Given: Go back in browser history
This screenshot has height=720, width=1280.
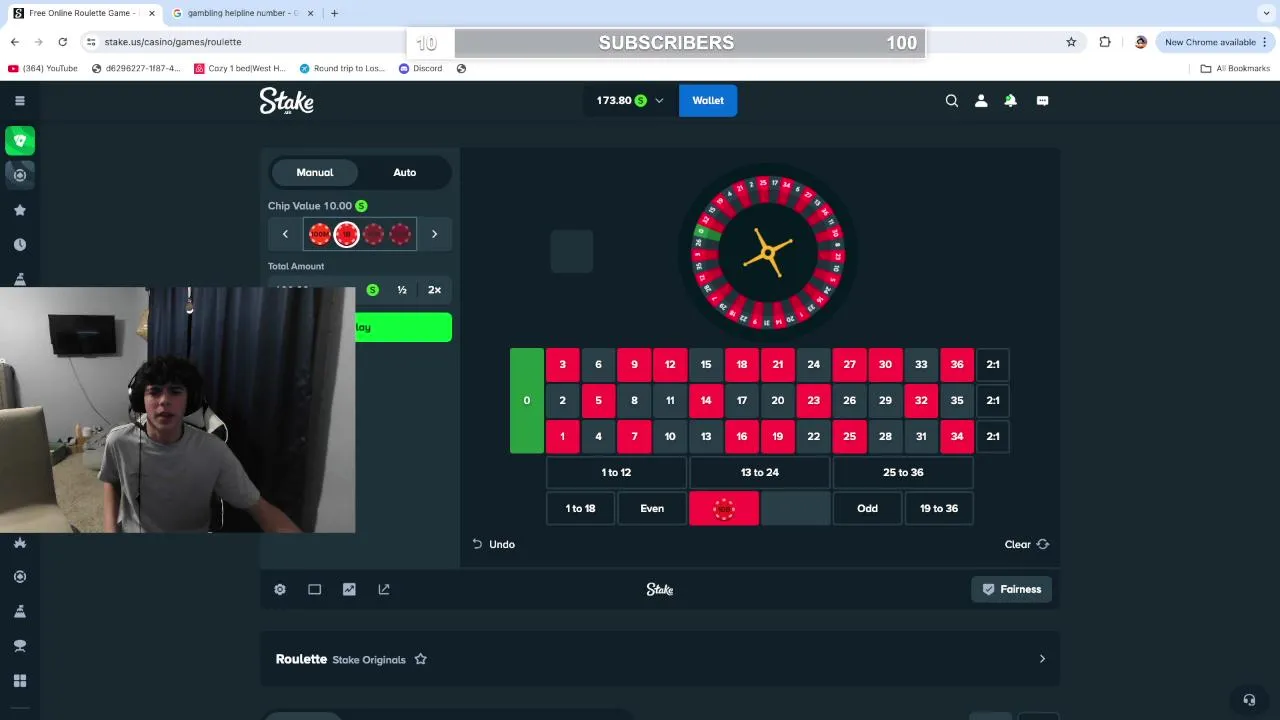Looking at the screenshot, I should tap(14, 42).
